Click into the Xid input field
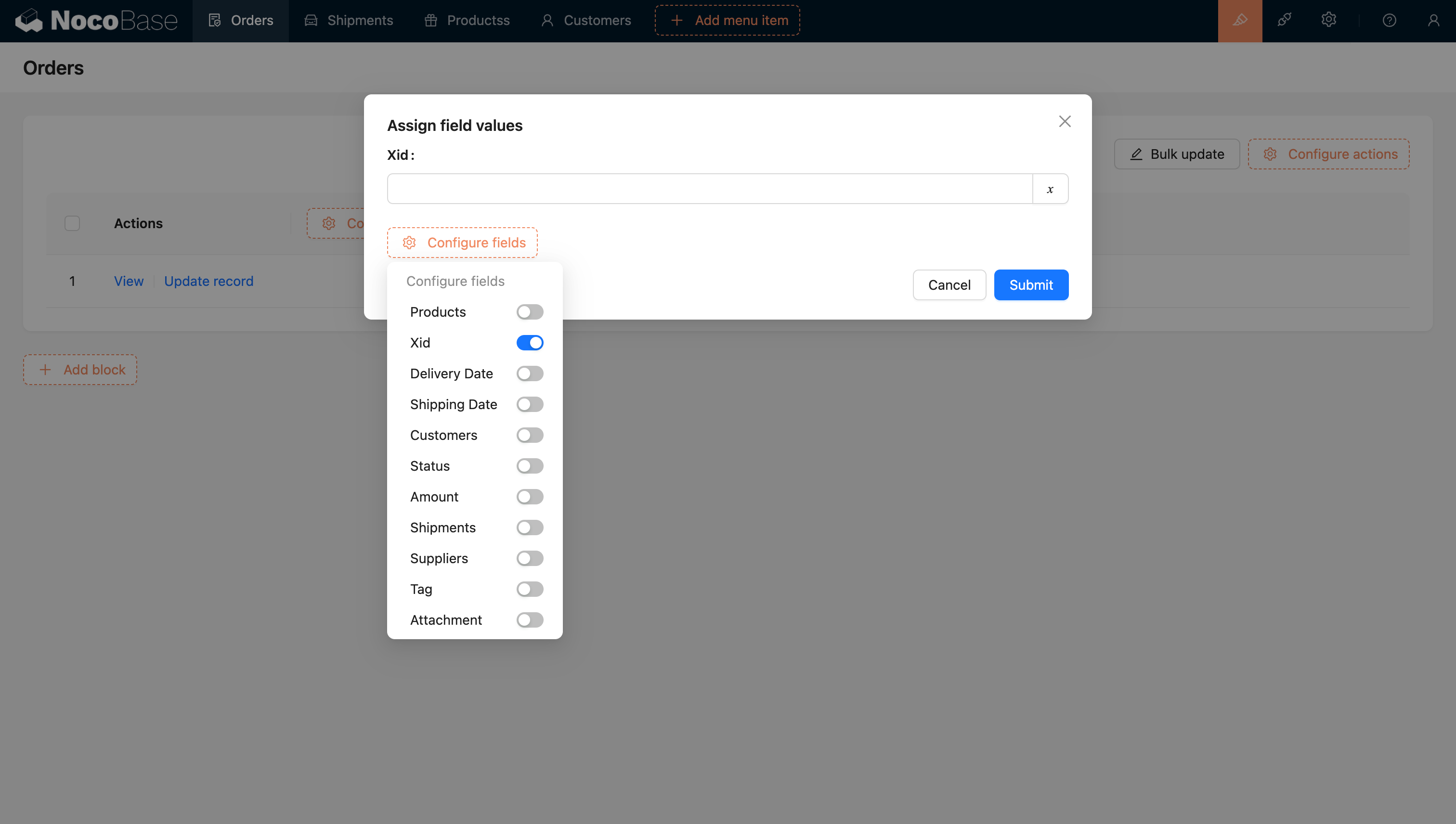 709,189
